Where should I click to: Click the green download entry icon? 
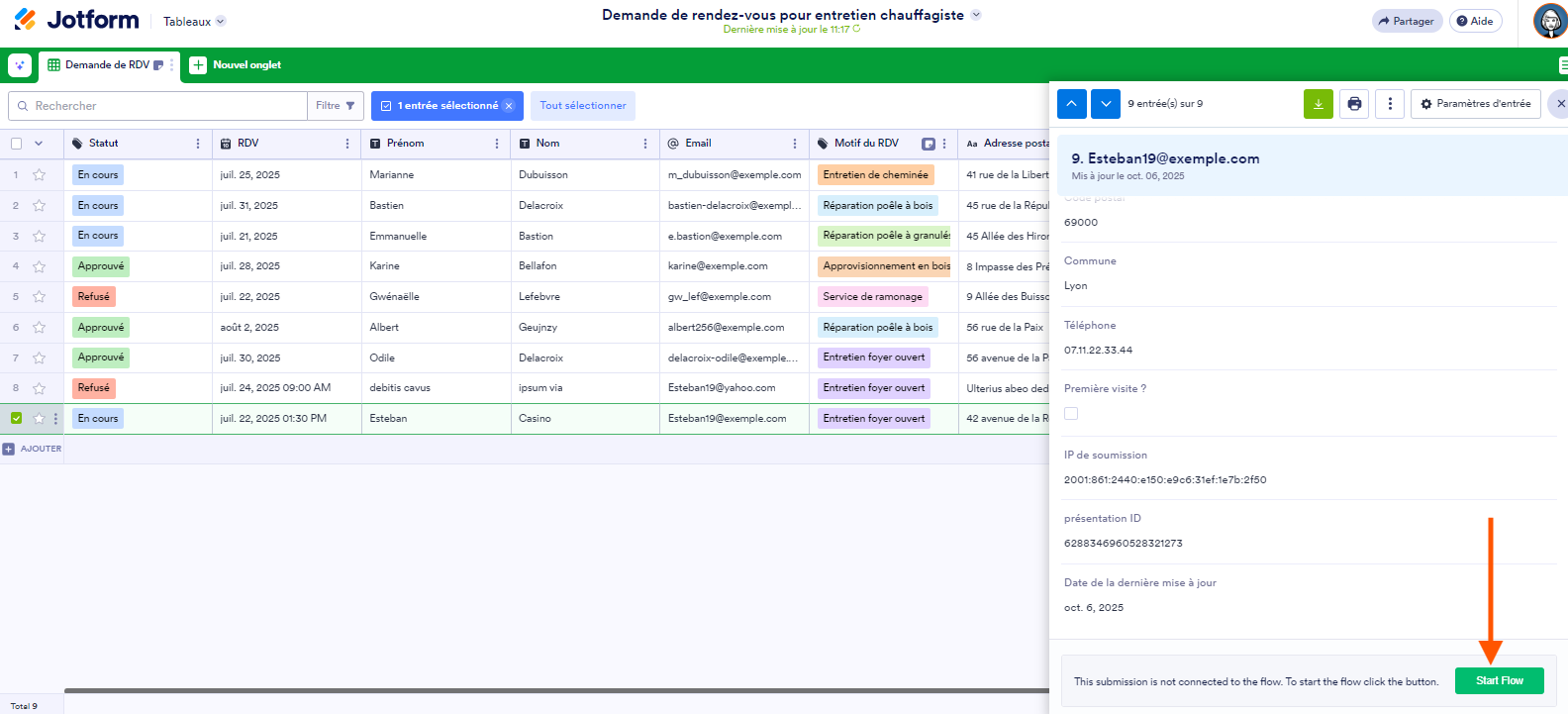point(1318,104)
